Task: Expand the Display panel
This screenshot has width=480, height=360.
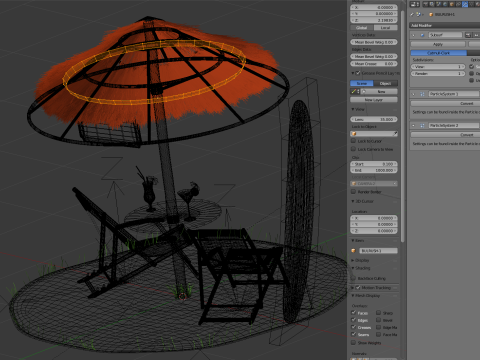Action: point(353,260)
